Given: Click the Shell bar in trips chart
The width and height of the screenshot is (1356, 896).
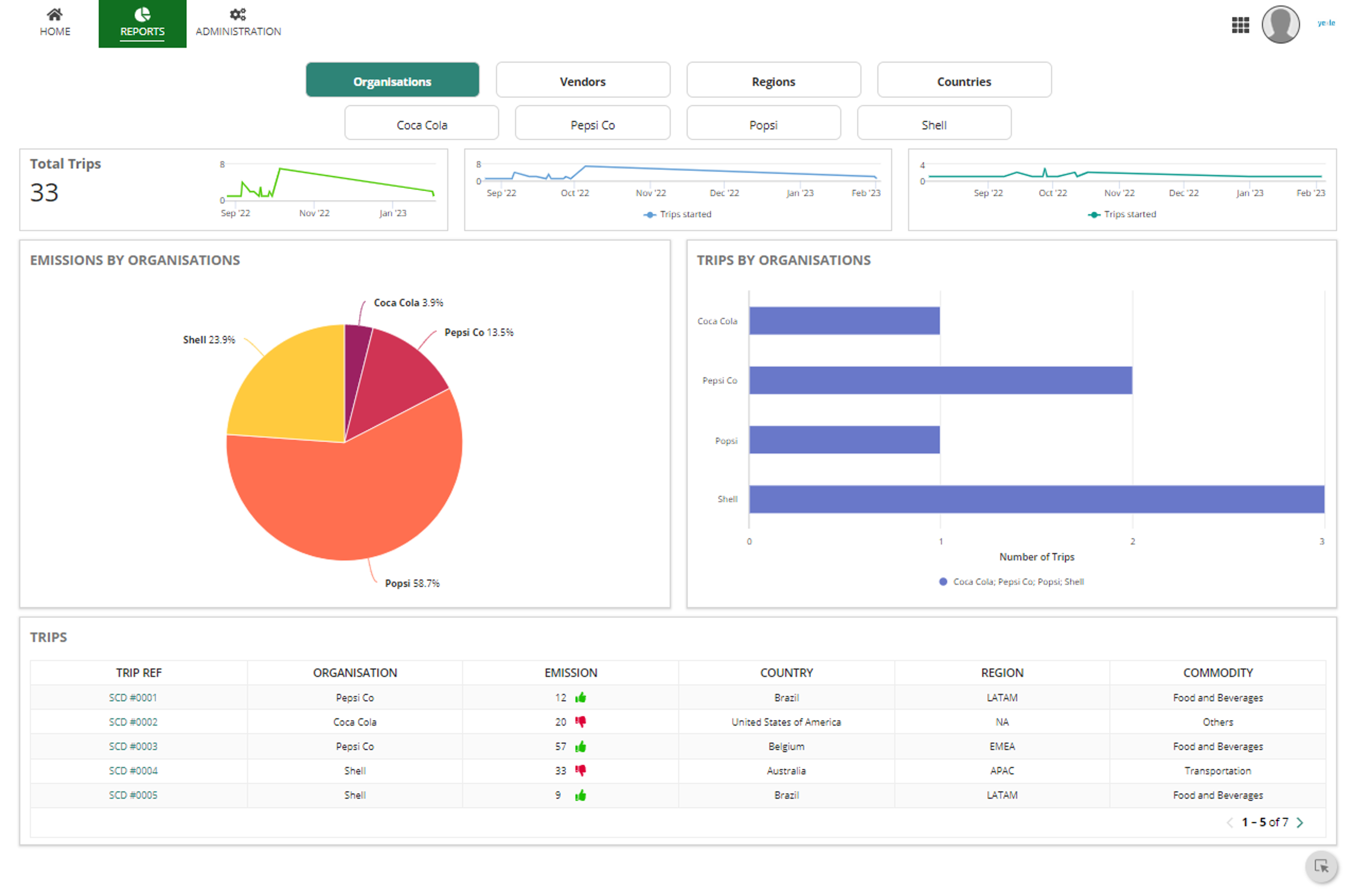Looking at the screenshot, I should pos(1036,500).
